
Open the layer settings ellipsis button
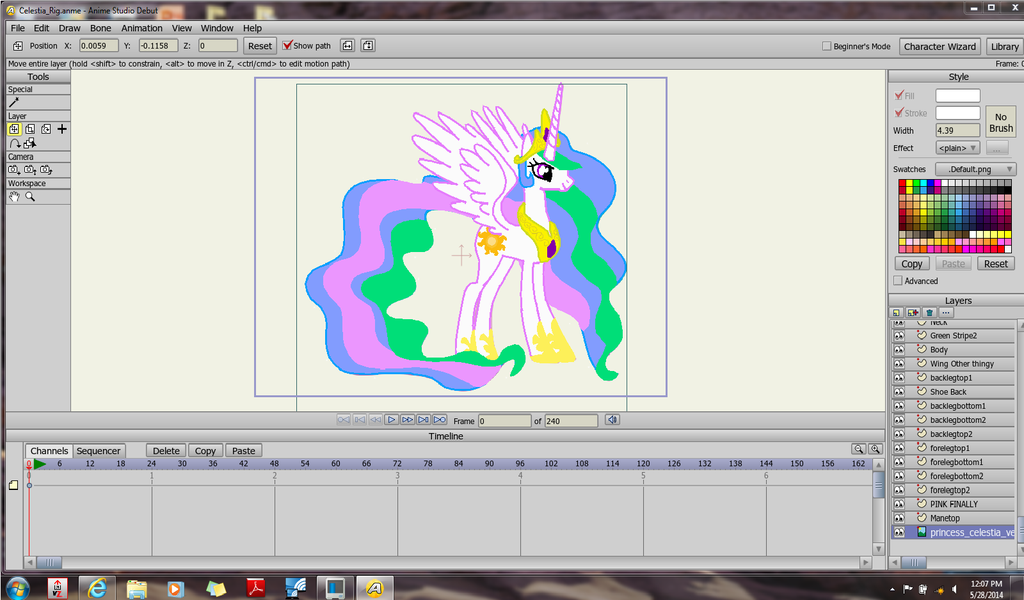click(946, 313)
